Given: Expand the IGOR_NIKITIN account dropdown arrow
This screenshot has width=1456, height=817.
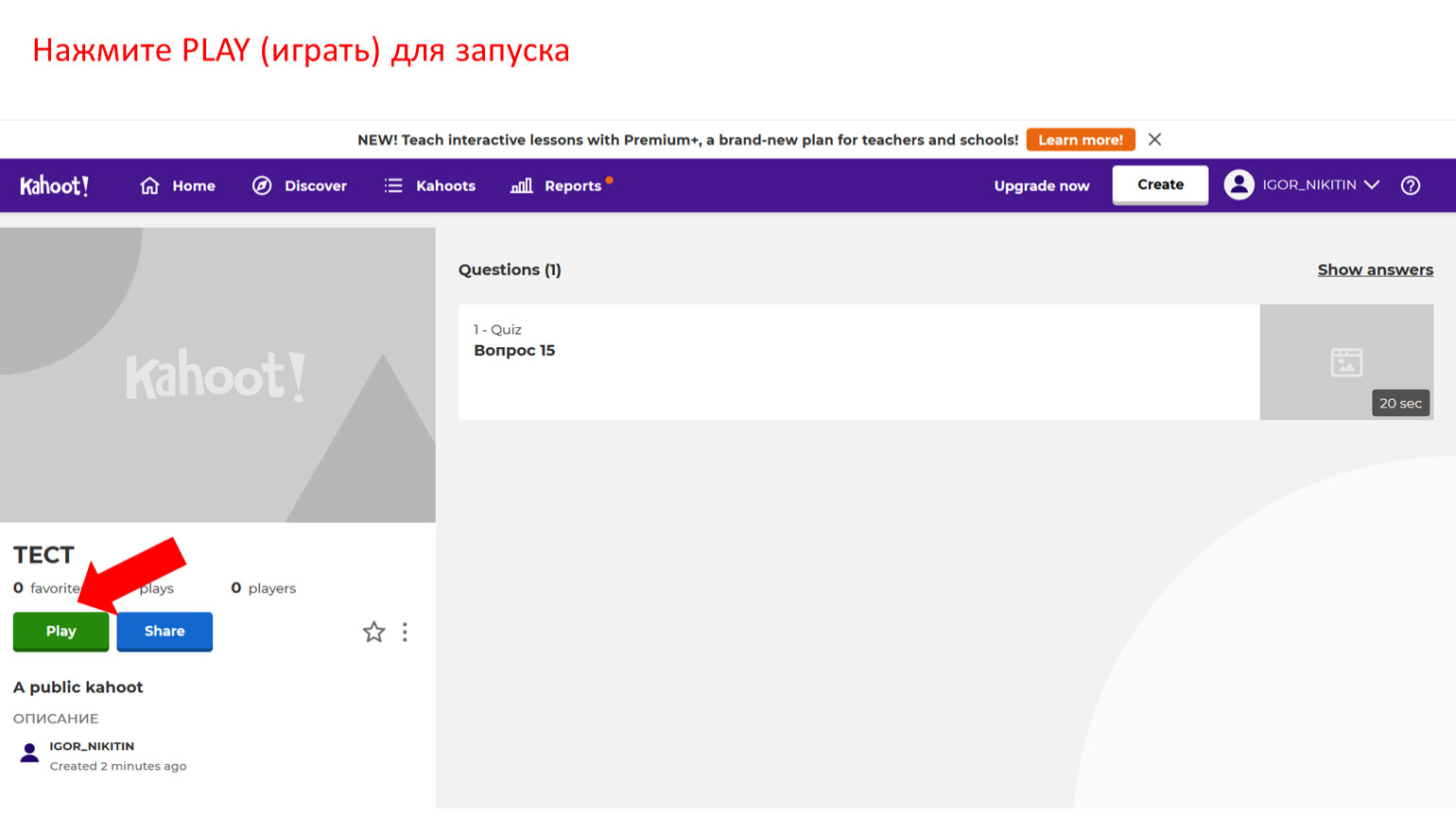Looking at the screenshot, I should point(1372,184).
